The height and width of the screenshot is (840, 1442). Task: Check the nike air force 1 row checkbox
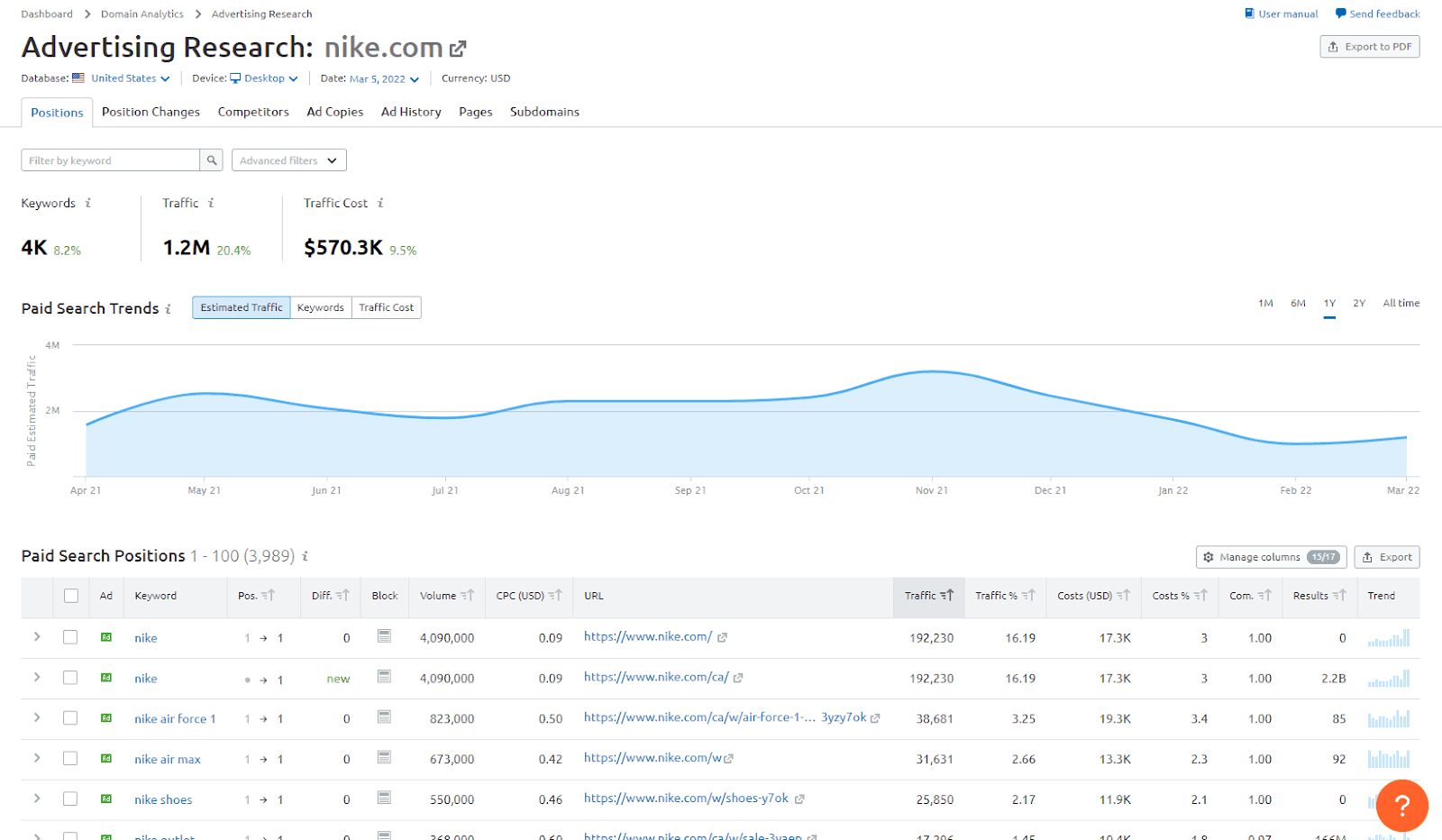click(70, 717)
